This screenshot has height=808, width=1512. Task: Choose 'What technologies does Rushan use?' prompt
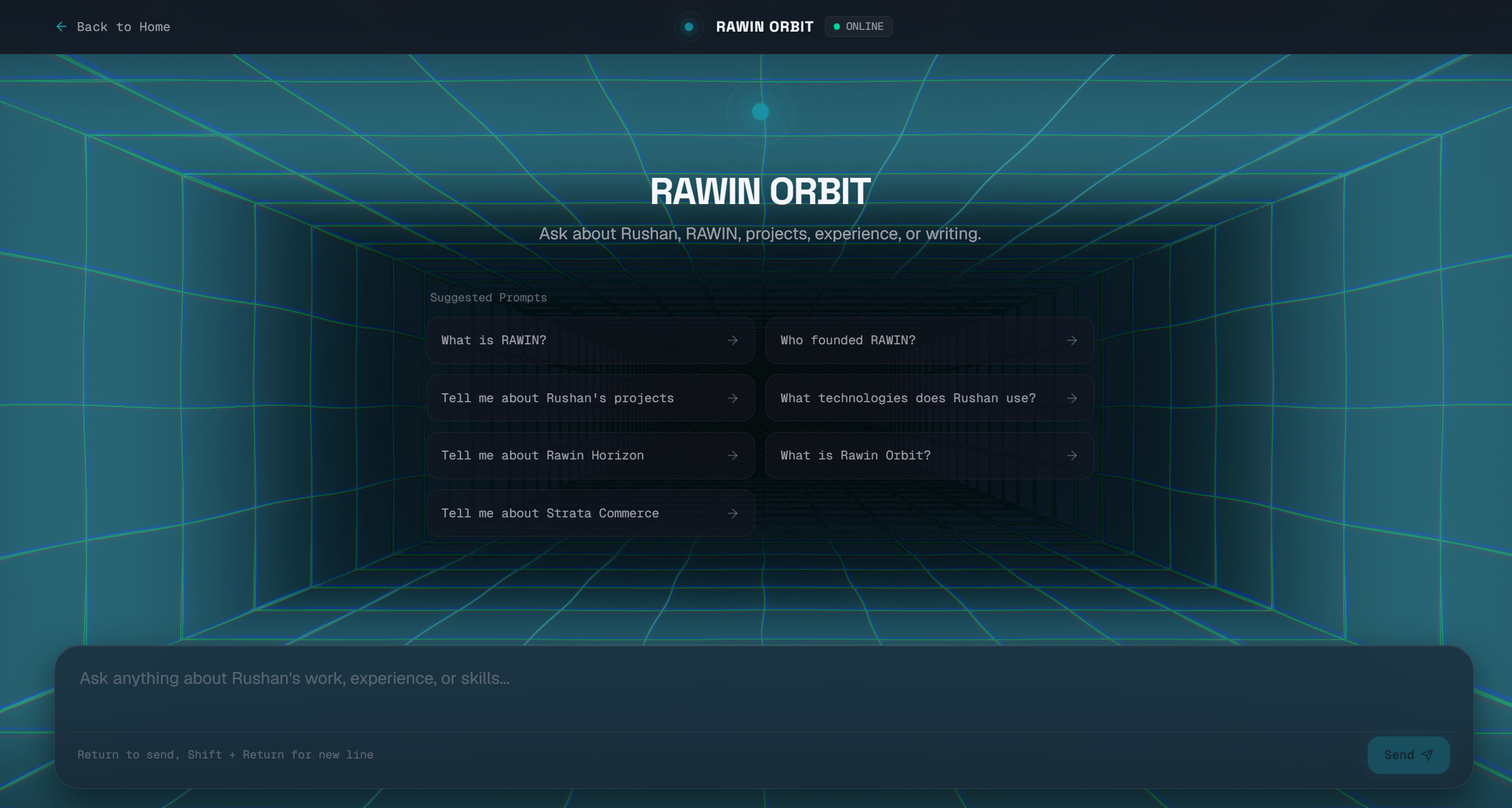929,398
